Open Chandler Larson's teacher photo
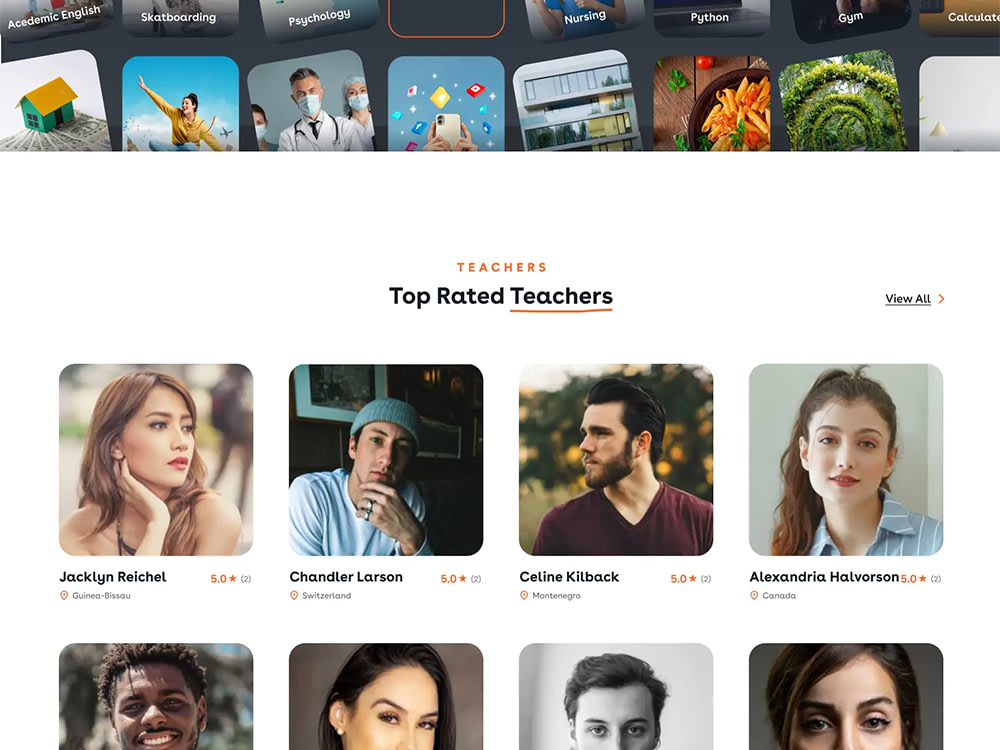The width and height of the screenshot is (1000, 750). [386, 459]
